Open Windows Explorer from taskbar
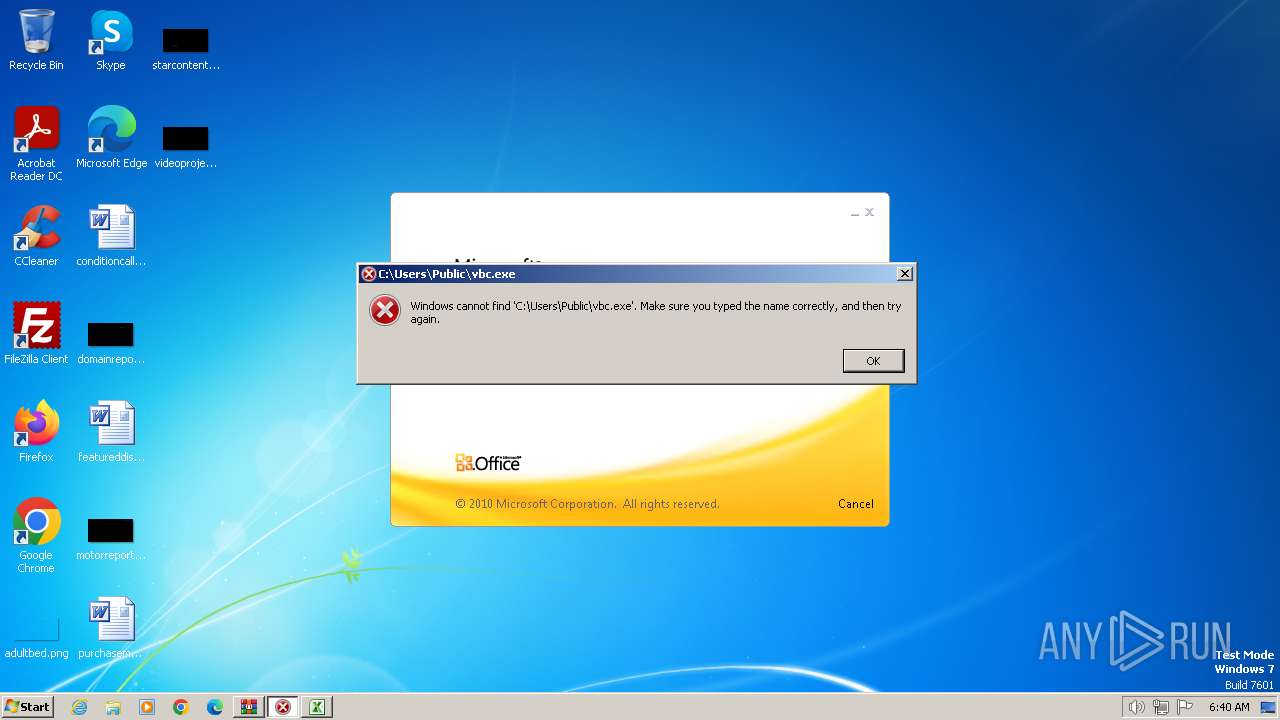Image resolution: width=1280 pixels, height=720 pixels. pos(113,707)
